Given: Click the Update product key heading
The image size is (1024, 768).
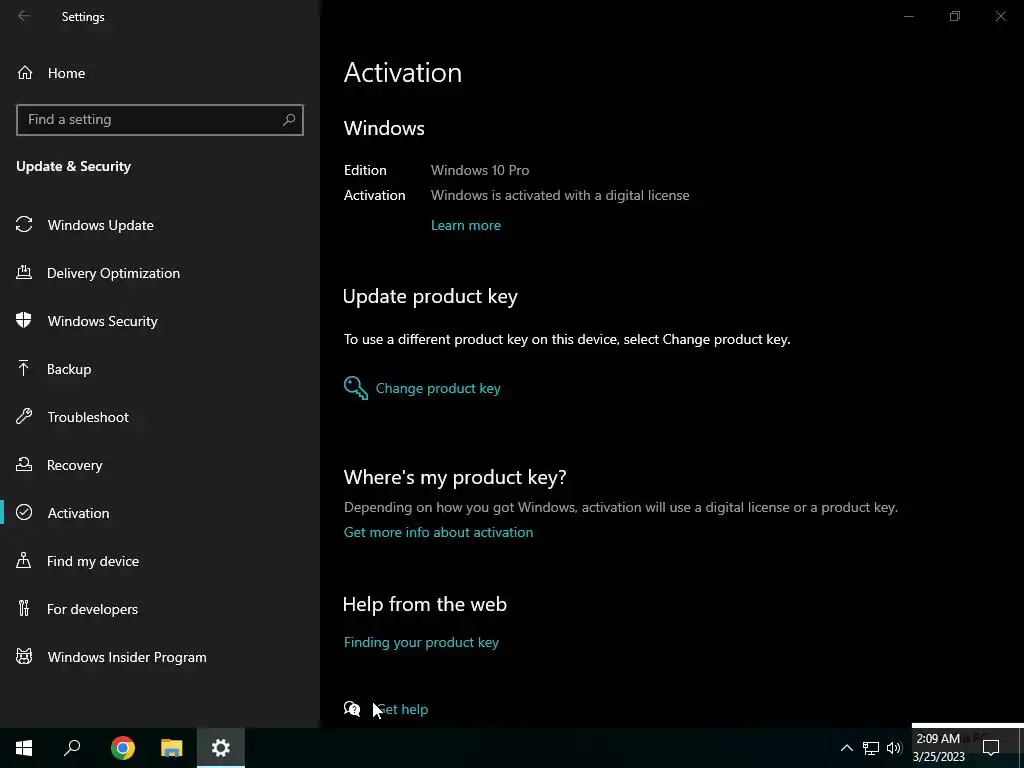Looking at the screenshot, I should click(x=430, y=296).
